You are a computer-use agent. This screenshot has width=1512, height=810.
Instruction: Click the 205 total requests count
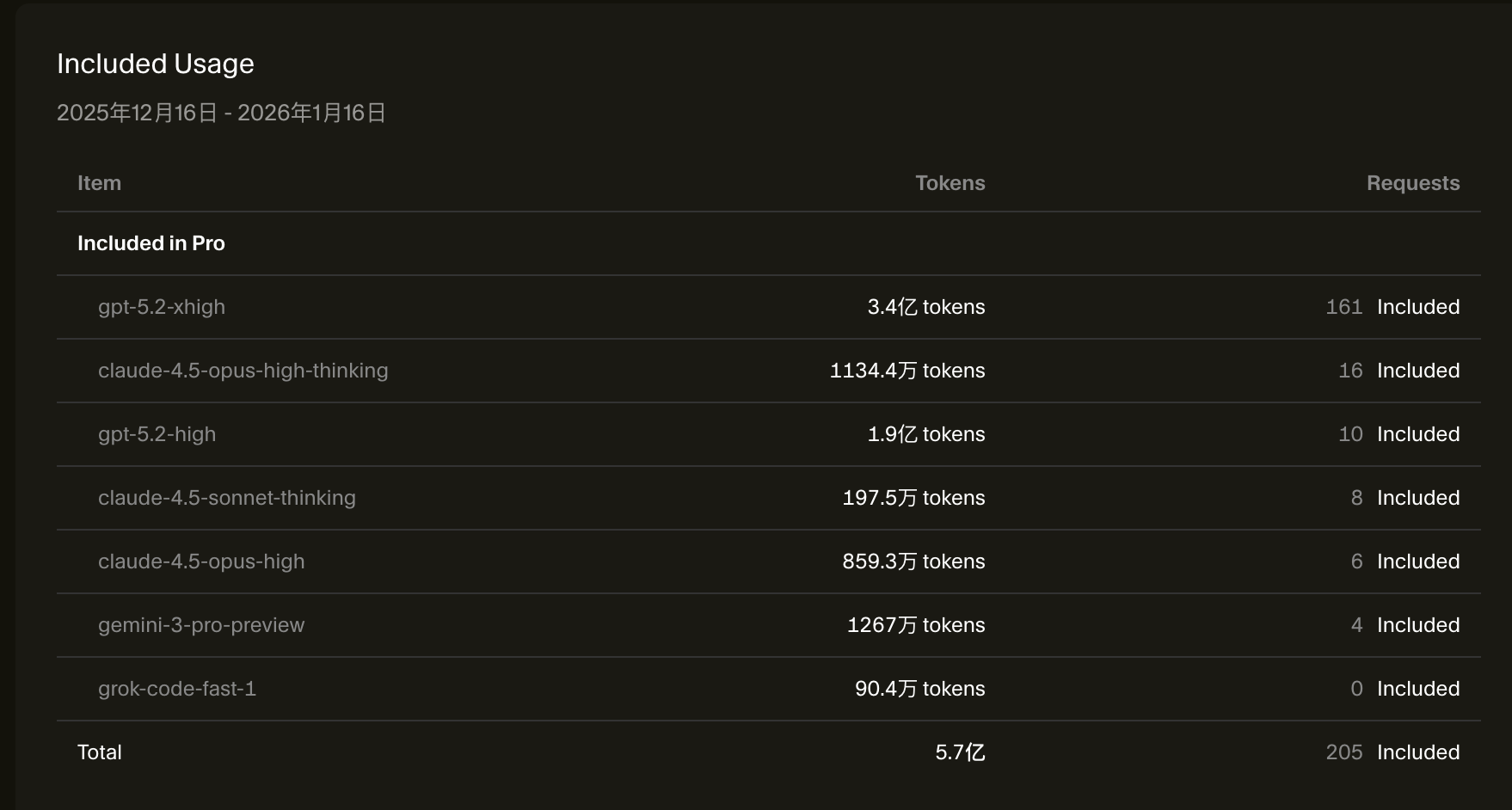point(1344,752)
